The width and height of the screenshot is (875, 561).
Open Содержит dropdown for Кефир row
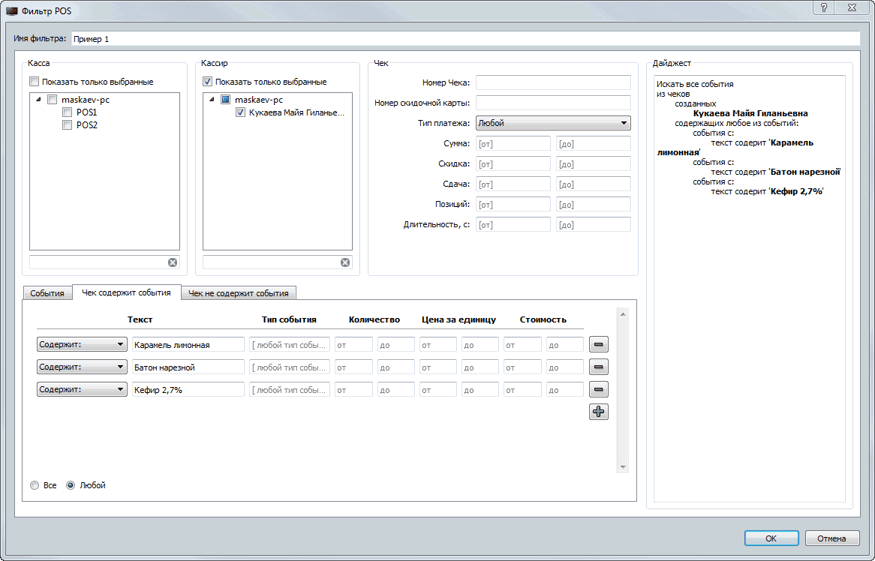point(82,390)
